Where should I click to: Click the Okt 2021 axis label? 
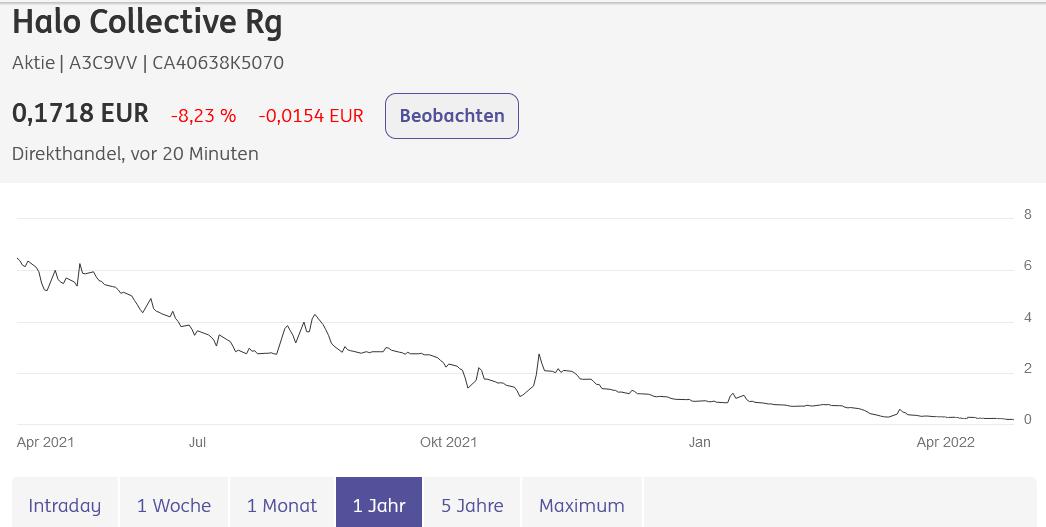(448, 442)
